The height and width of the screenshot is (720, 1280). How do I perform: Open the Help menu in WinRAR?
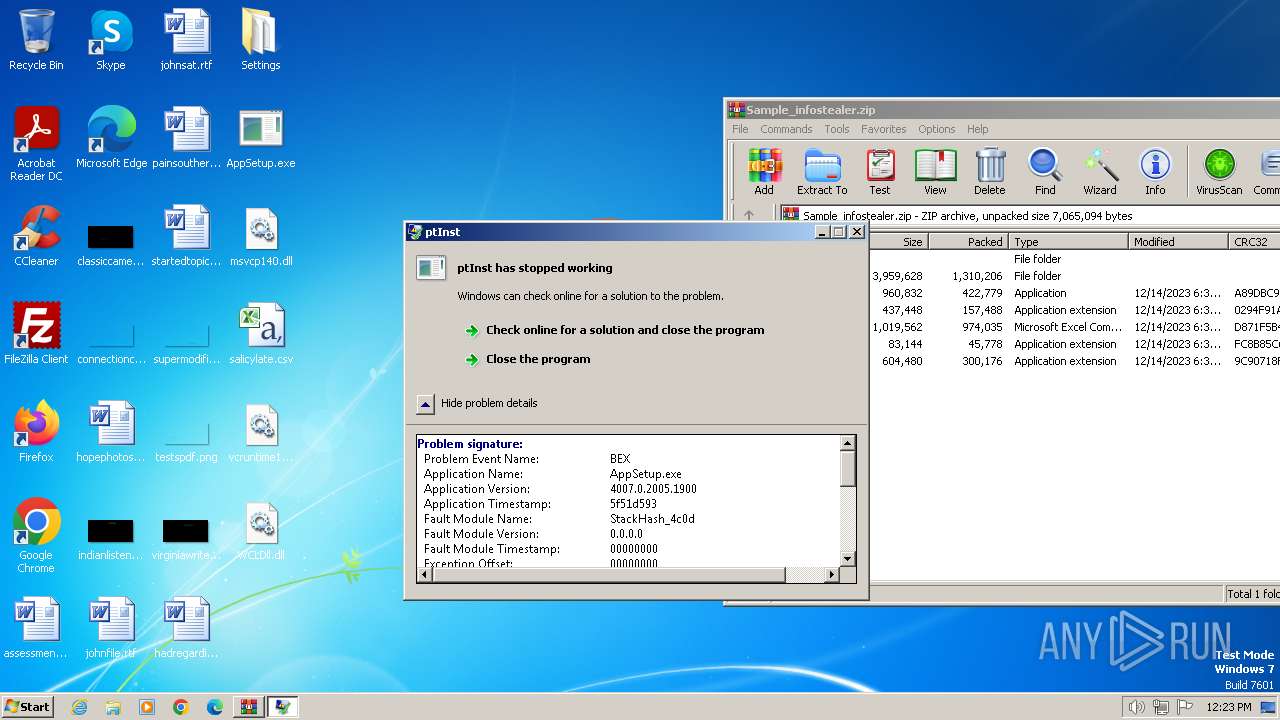(x=978, y=129)
